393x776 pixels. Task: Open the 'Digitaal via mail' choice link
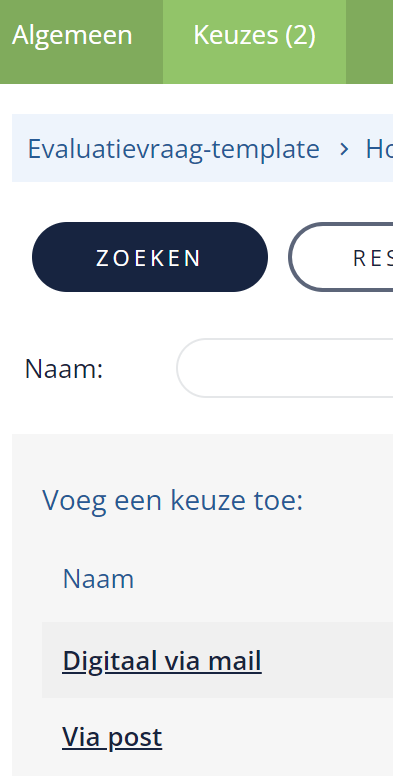162,660
